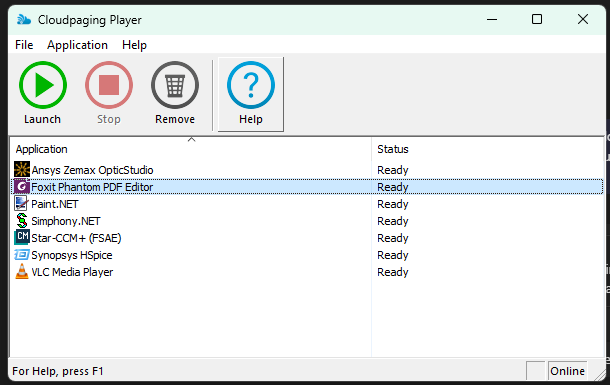
Task: Click the sort arrow above Application column
Action: [x=191, y=139]
